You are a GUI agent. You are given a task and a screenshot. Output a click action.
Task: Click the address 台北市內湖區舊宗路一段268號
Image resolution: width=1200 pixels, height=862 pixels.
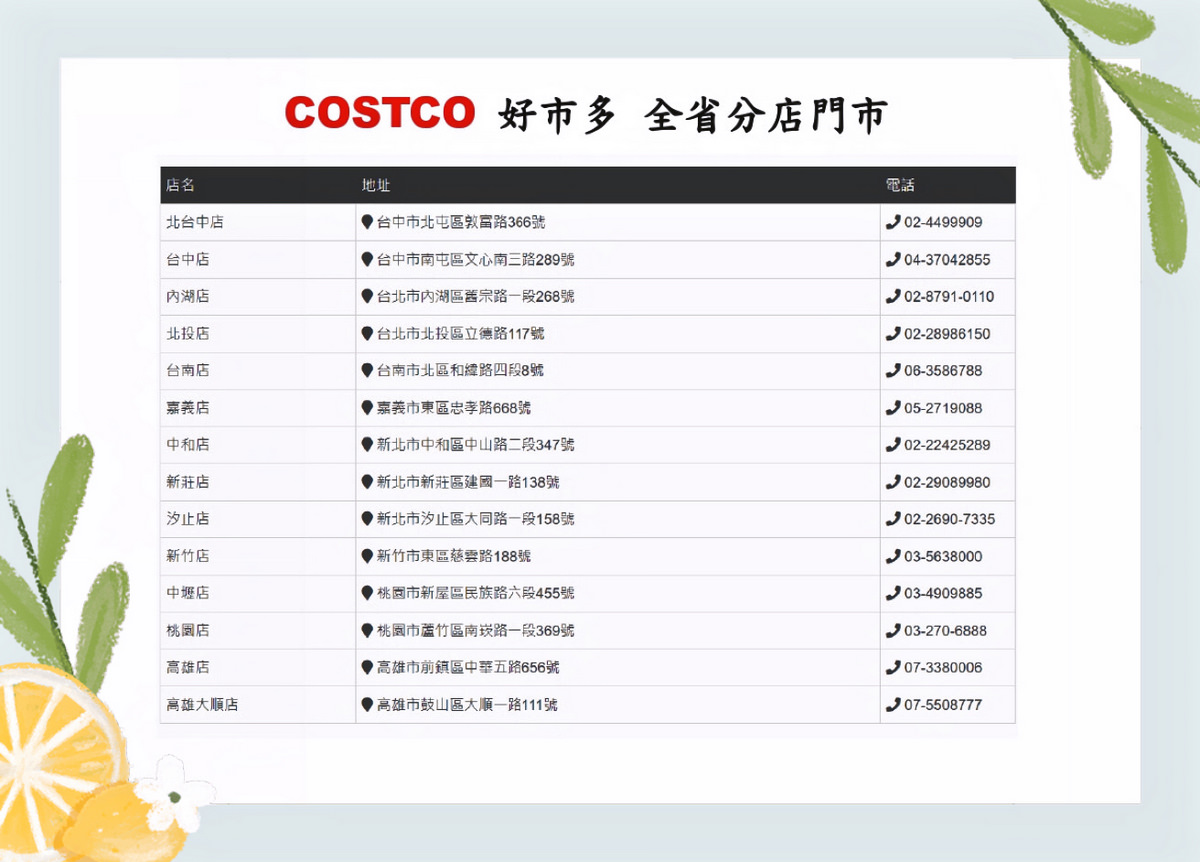[476, 296]
